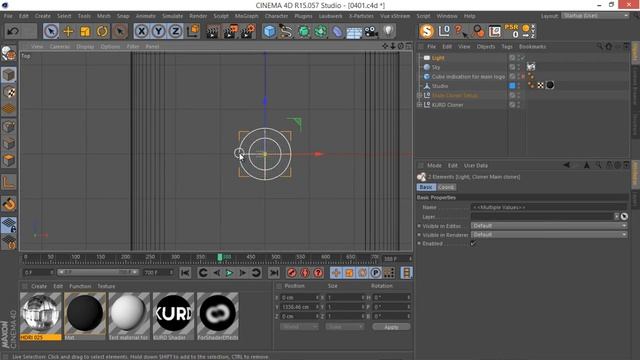The height and width of the screenshot is (360, 640).
Task: Open Simulate menu
Action: [173, 16]
